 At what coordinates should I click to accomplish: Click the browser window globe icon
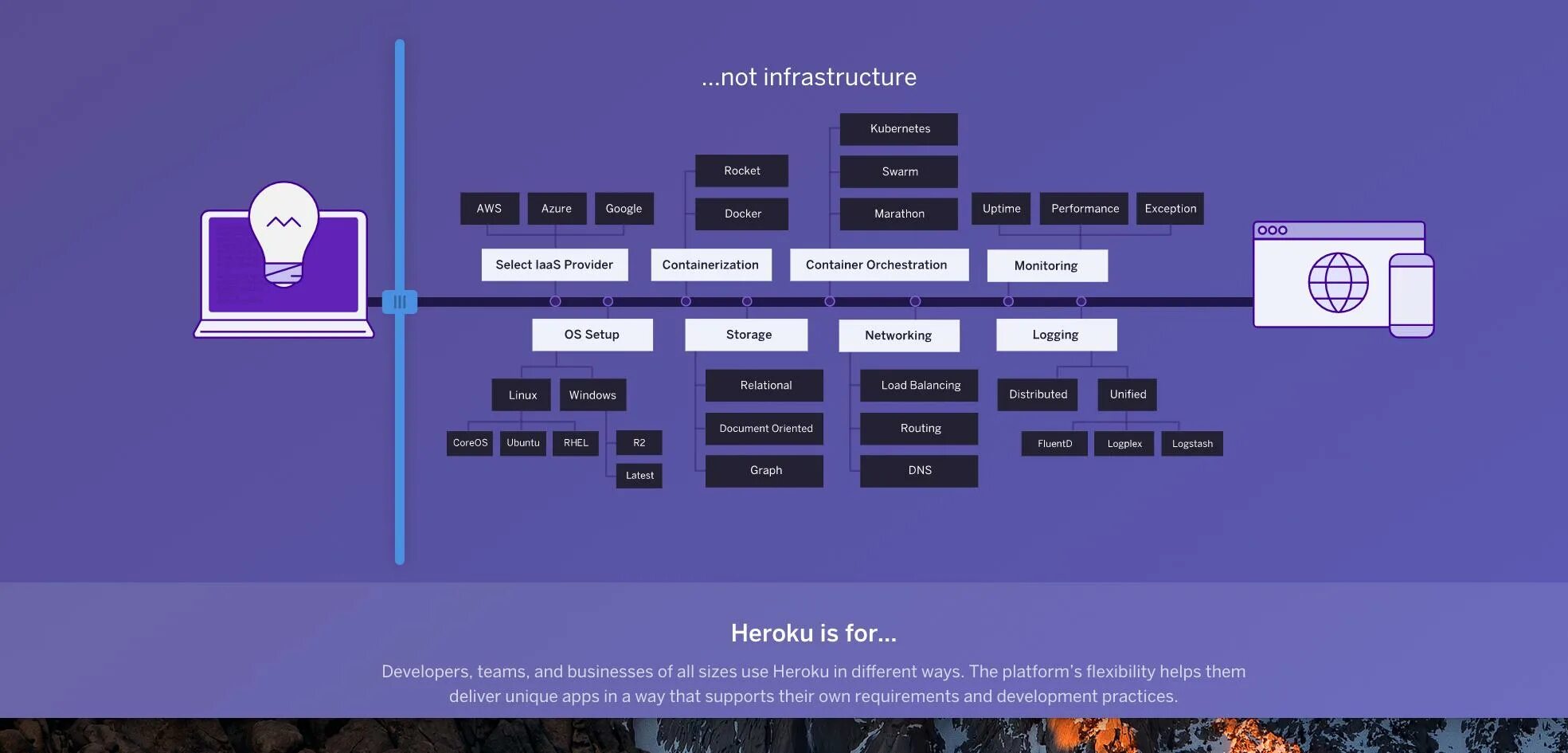point(1338,282)
